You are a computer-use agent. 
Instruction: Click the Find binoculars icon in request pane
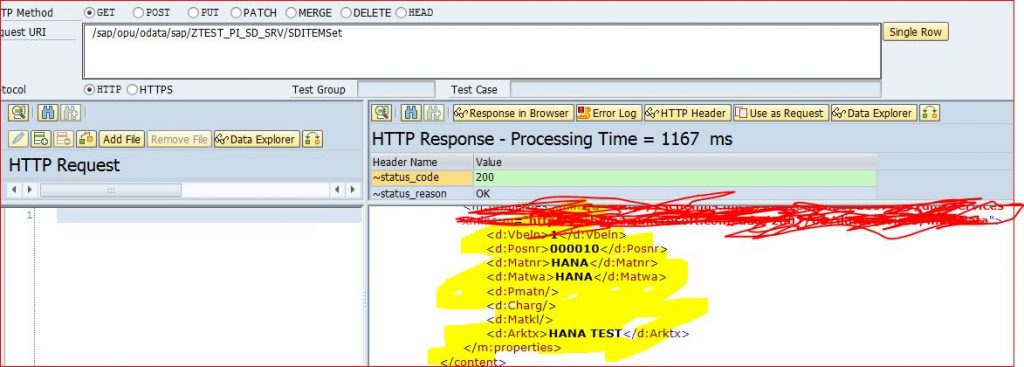click(x=48, y=113)
